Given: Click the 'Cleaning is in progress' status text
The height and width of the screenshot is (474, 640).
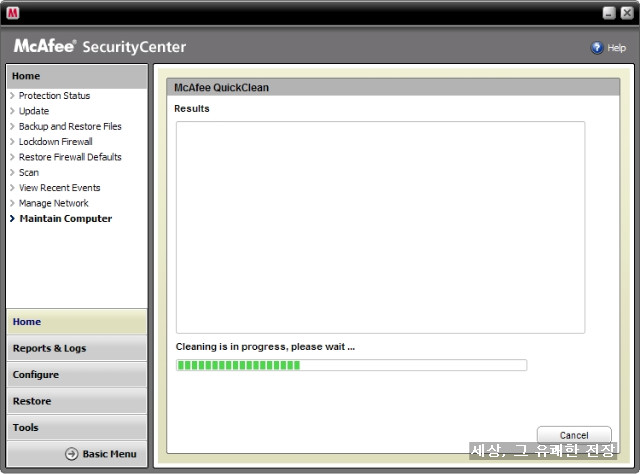Looking at the screenshot, I should tap(265, 347).
